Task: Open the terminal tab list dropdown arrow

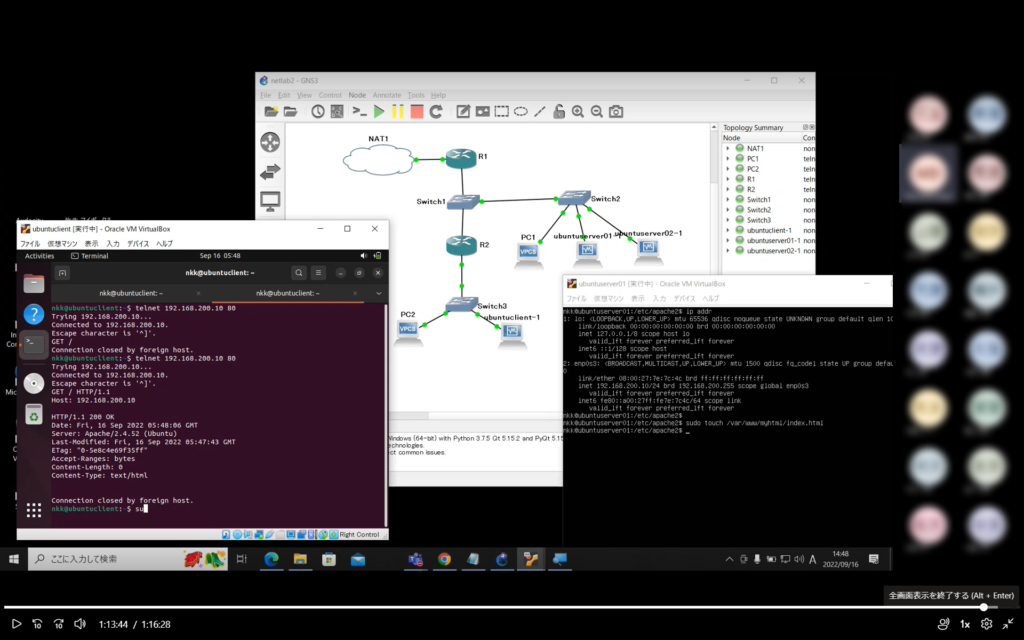Action: (377, 292)
